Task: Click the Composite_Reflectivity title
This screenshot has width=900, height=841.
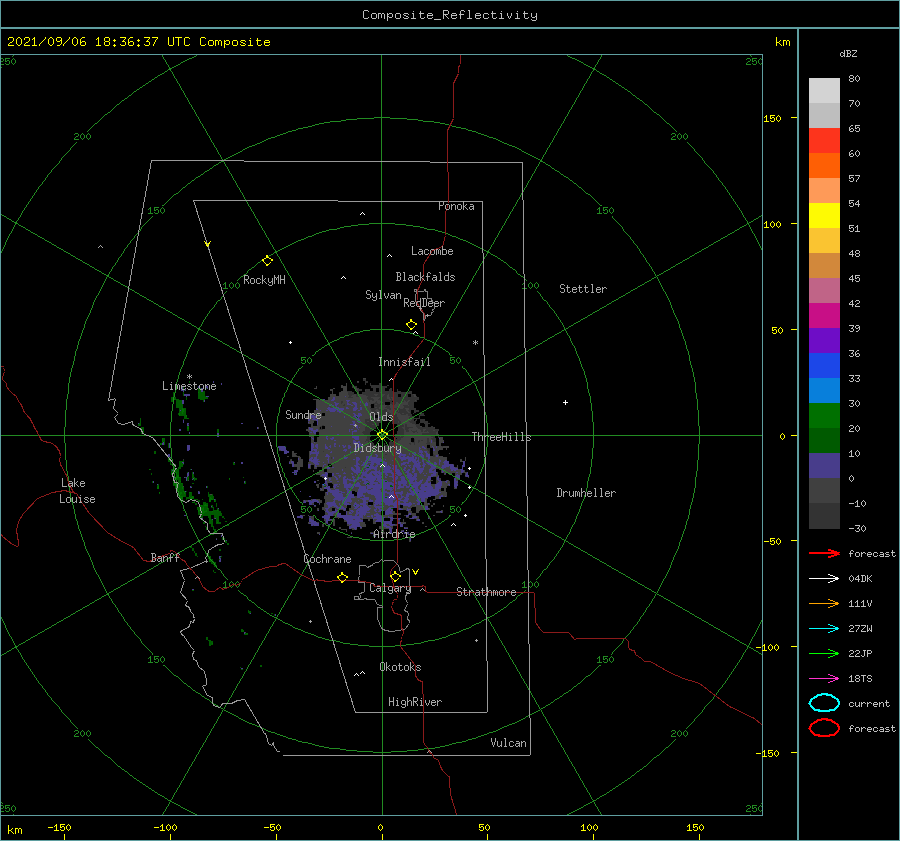Action: [x=449, y=15]
